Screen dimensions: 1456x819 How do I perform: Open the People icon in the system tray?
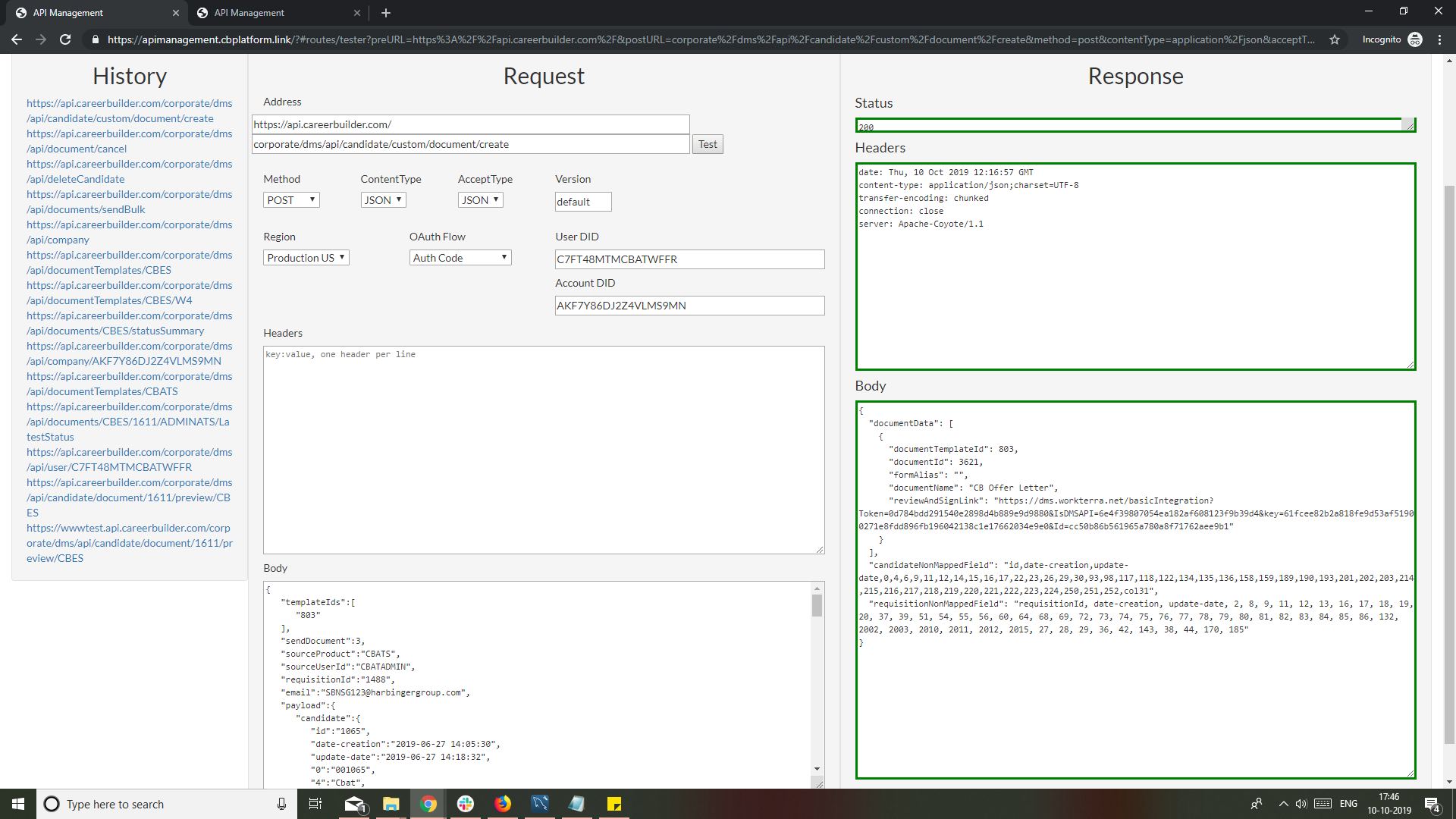pyautogui.click(x=1257, y=804)
